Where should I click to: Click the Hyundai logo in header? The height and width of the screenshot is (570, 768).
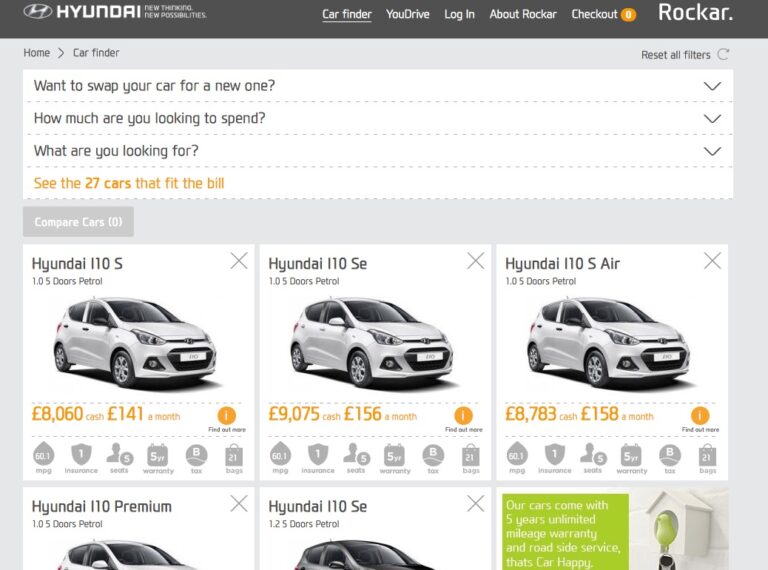coord(115,12)
